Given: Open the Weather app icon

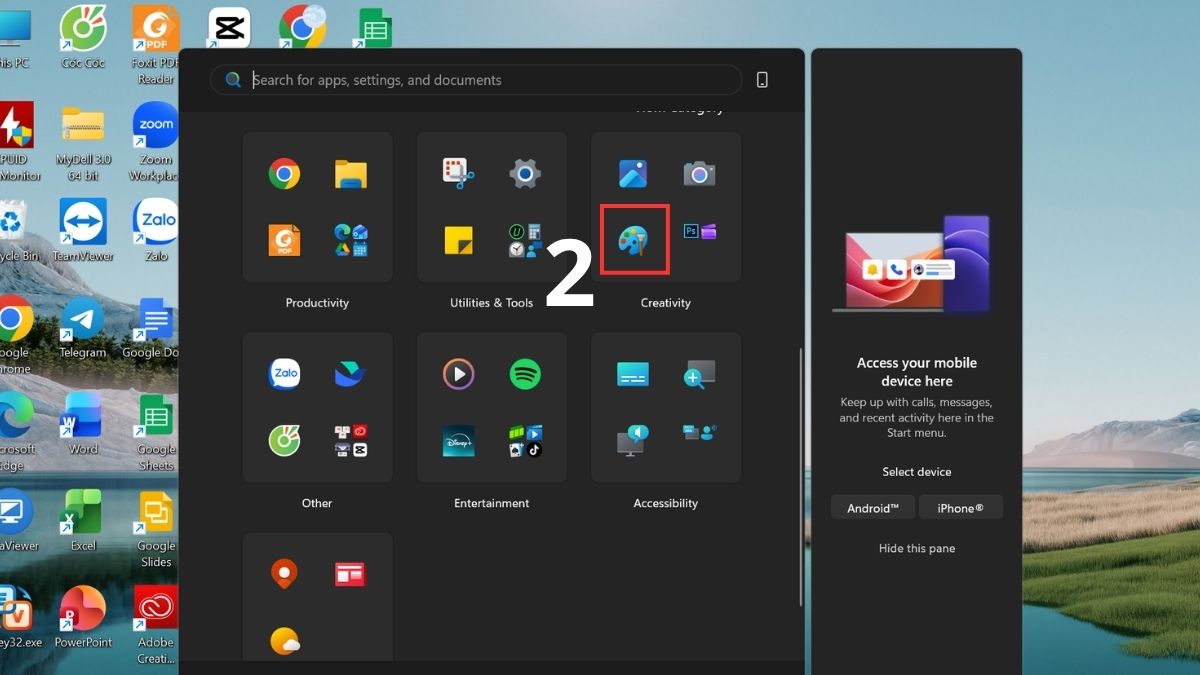Looking at the screenshot, I should coord(283,640).
